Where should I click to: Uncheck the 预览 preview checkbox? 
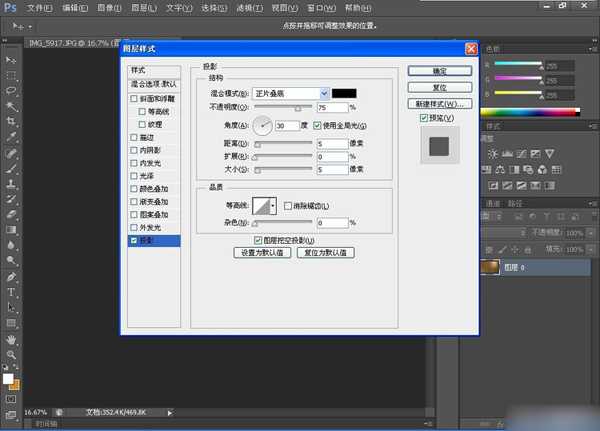425,119
